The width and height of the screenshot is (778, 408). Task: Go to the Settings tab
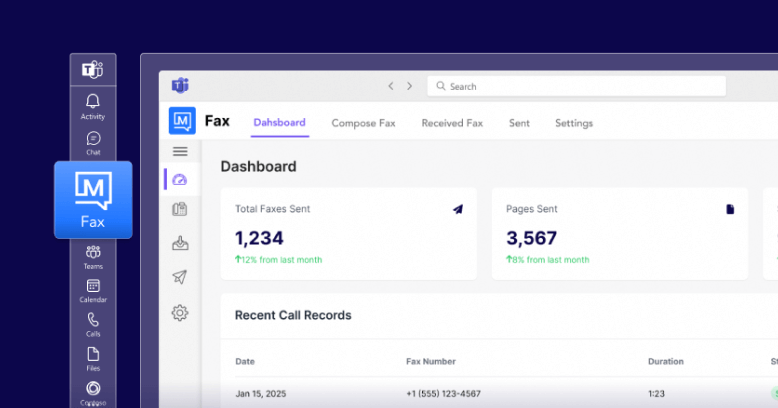click(x=574, y=123)
